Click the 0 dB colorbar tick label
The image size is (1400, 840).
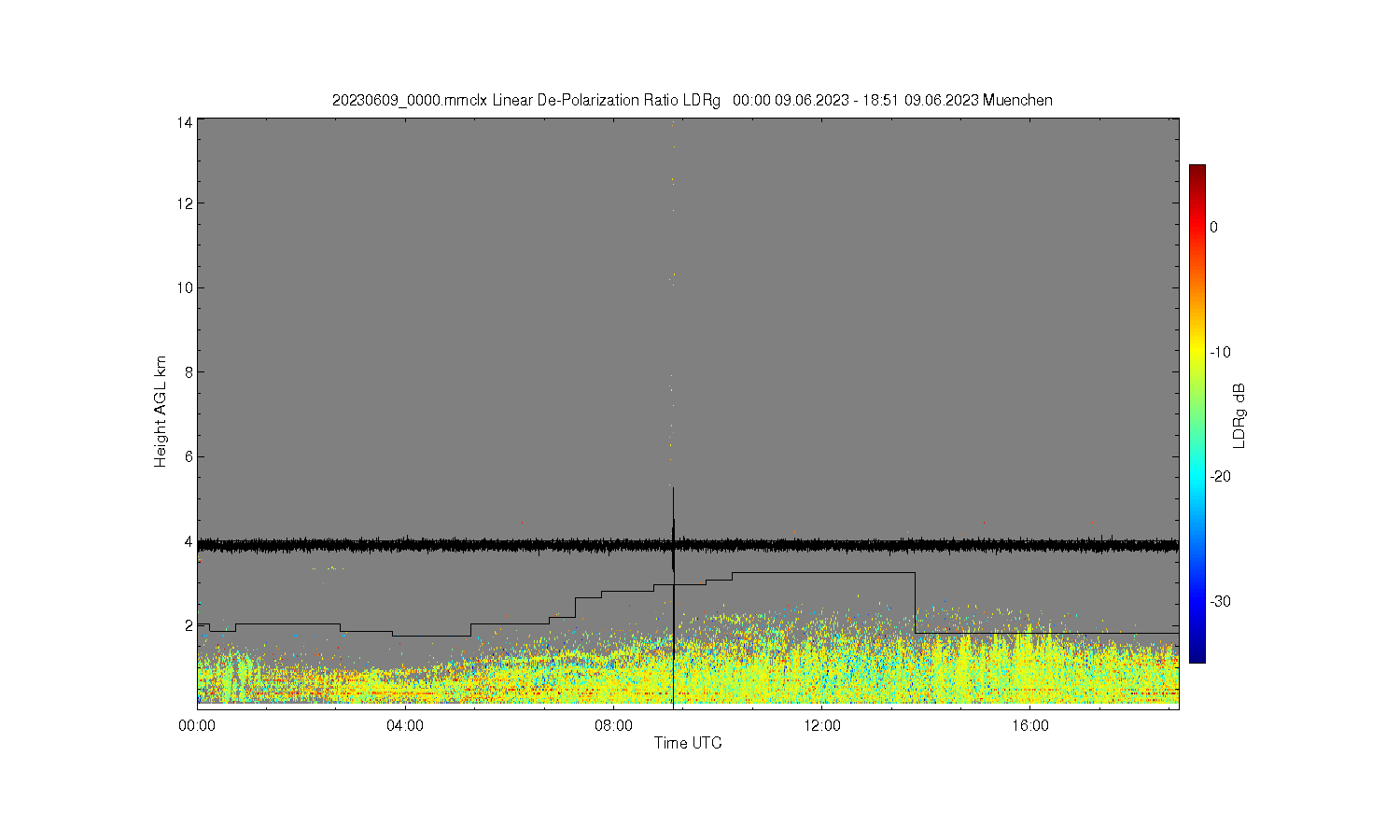point(1213,227)
